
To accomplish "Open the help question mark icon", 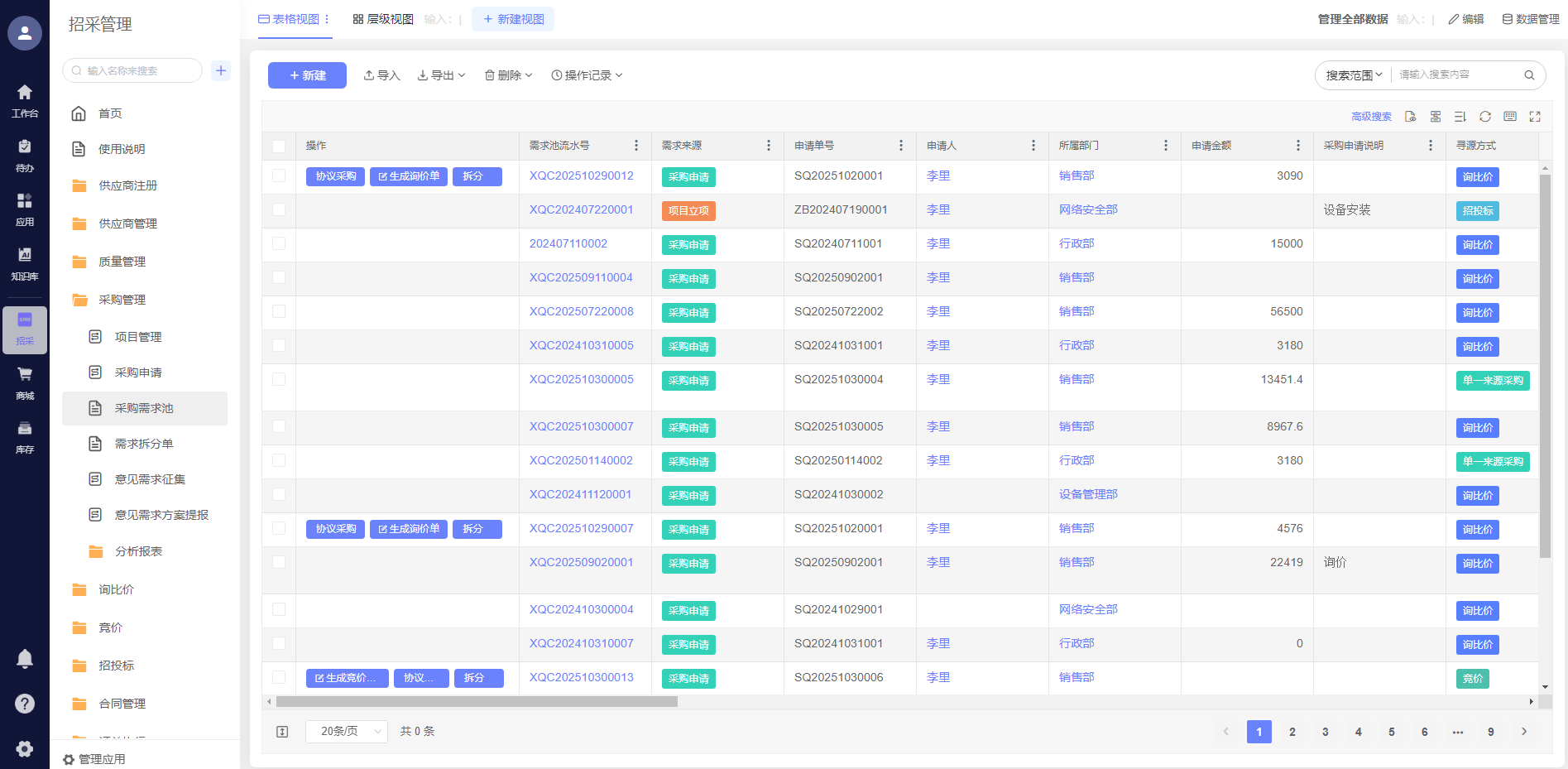I will [25, 704].
